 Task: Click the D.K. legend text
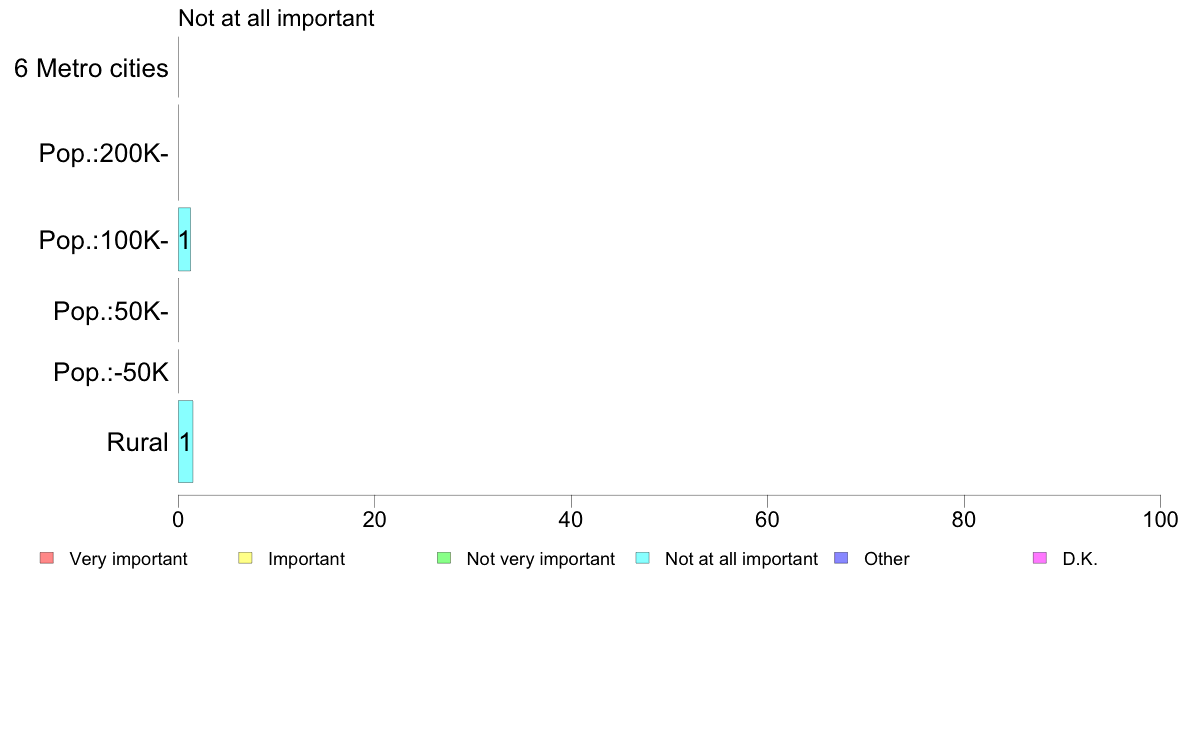(x=1080, y=559)
